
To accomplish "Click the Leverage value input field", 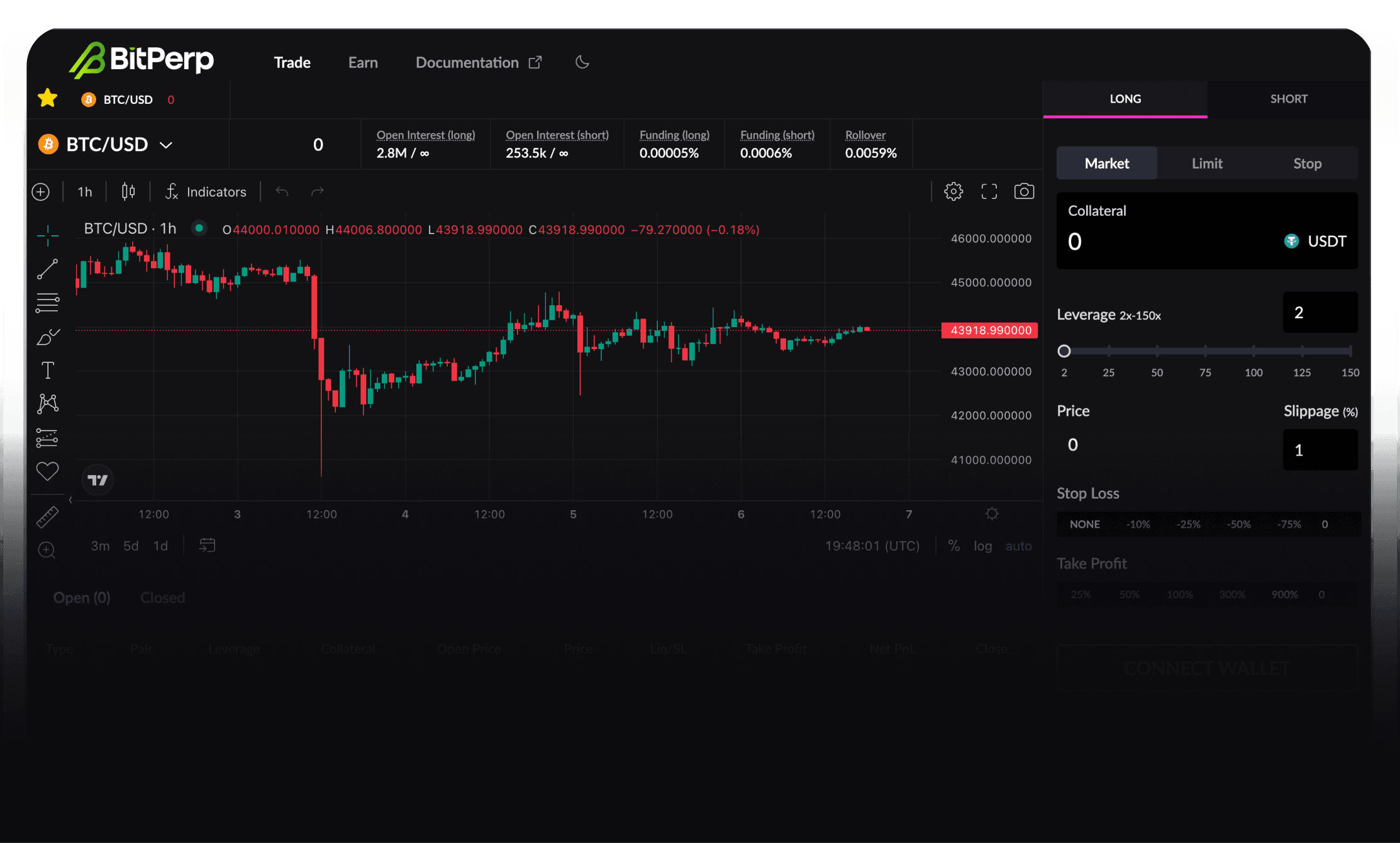I will pos(1320,313).
